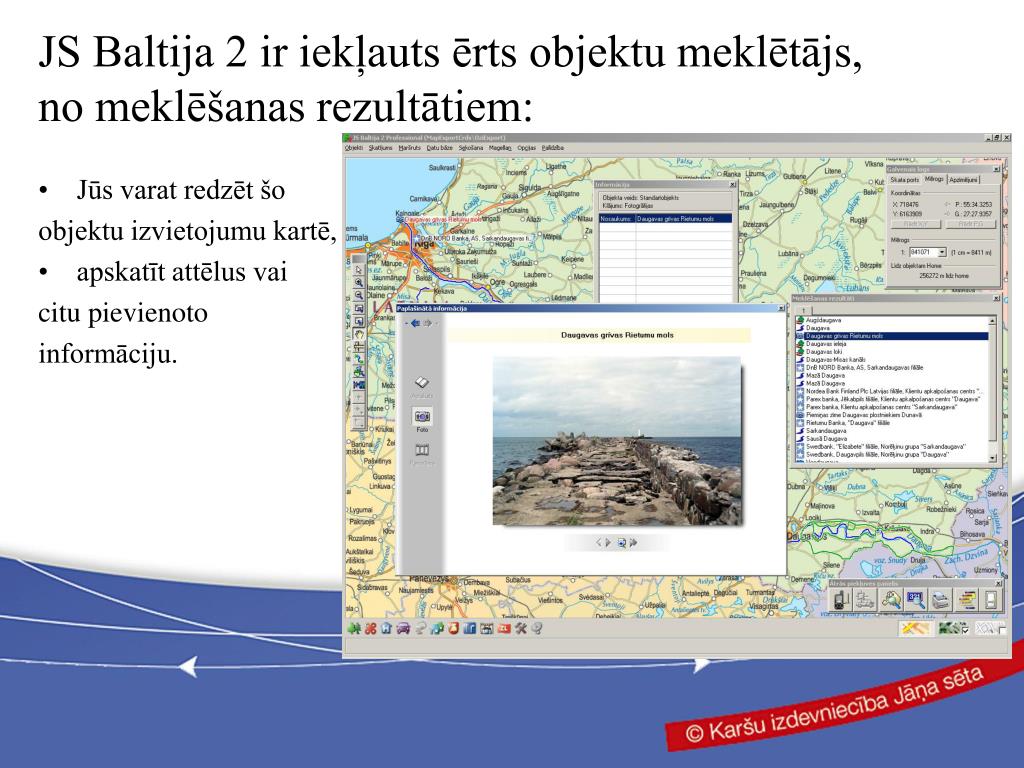
Task: Click the purple car icon in bottom toolbar
Action: pos(404,628)
